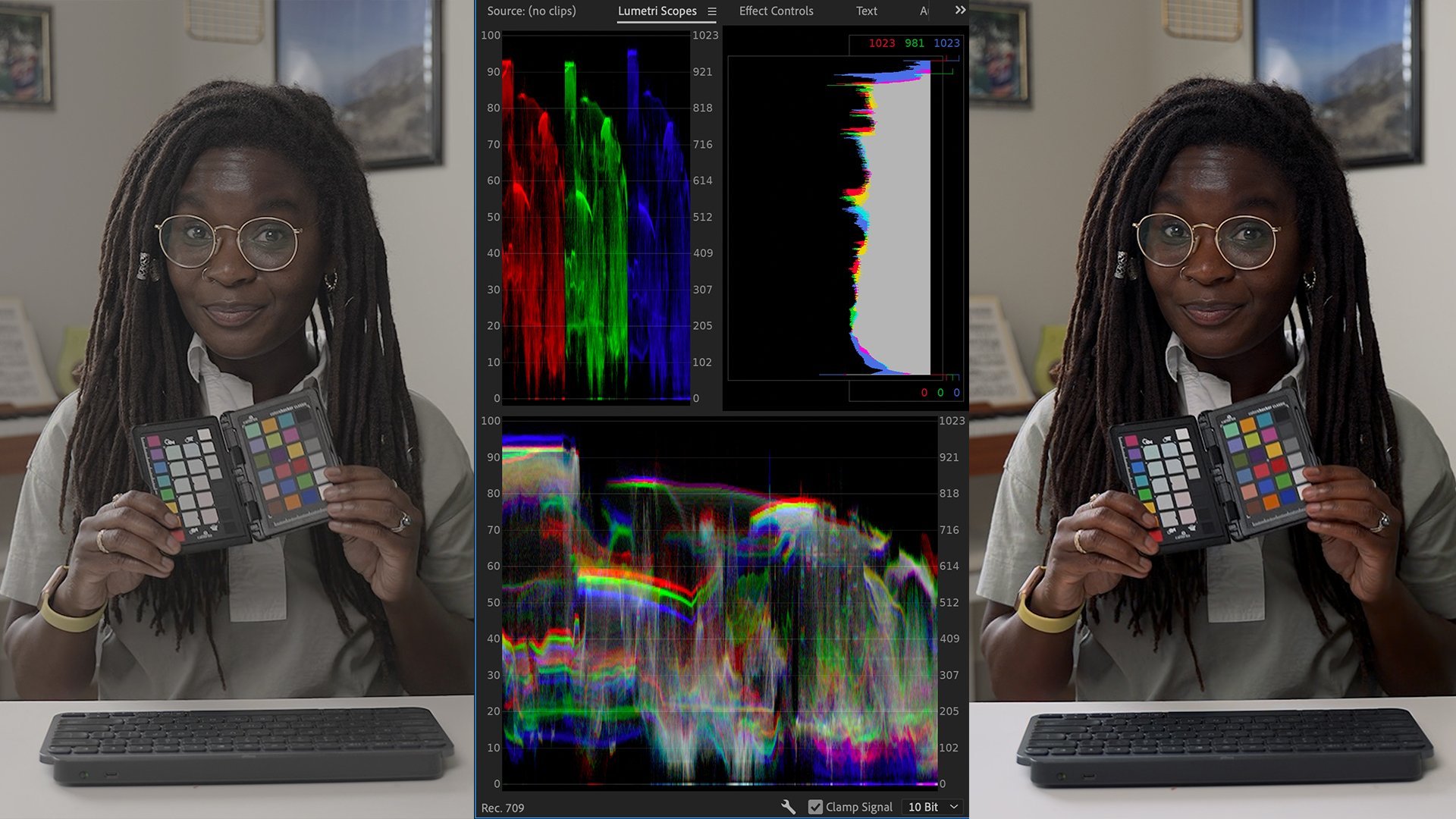Select the Source (no clips) tab
This screenshot has width=1456, height=819.
click(531, 11)
